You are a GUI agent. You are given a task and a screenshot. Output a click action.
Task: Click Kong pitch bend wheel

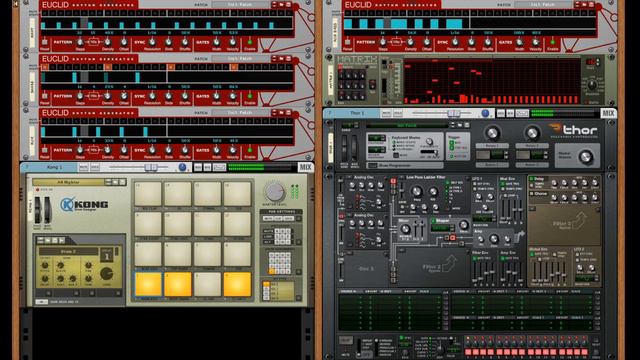pyautogui.click(x=38, y=210)
